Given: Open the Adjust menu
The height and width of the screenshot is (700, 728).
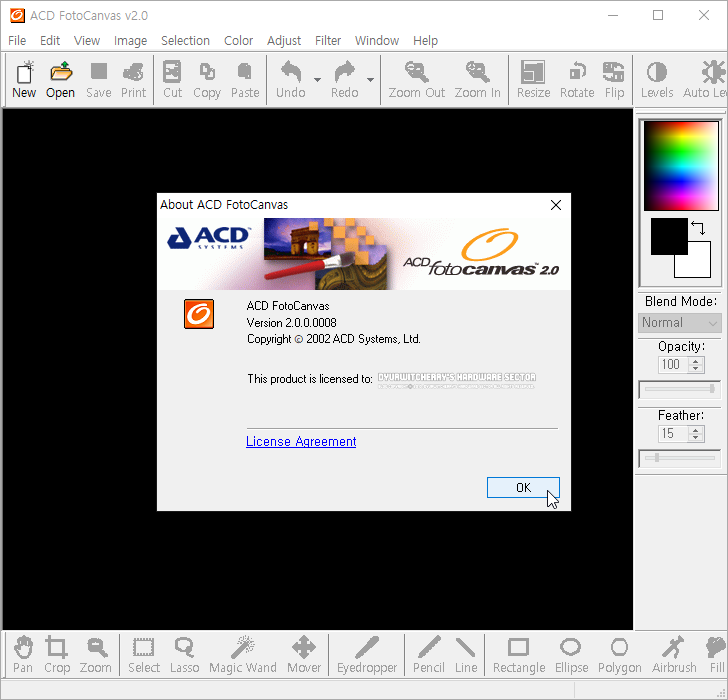Looking at the screenshot, I should (284, 41).
